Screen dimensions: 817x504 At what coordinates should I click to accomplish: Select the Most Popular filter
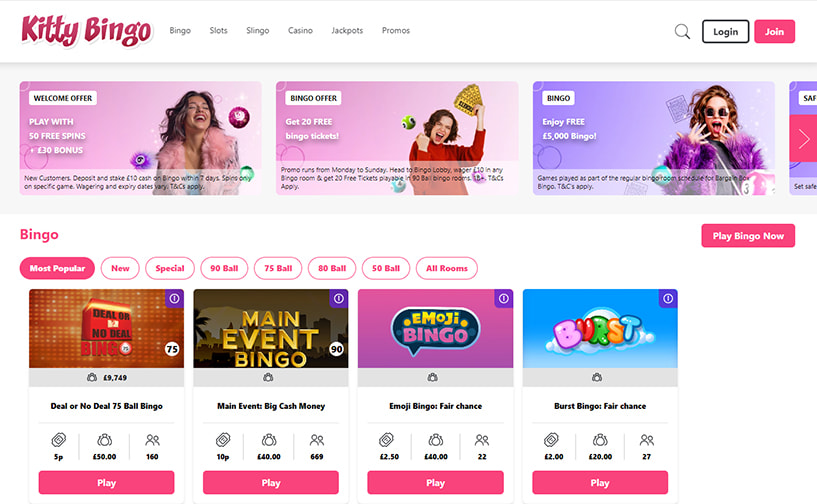(57, 268)
